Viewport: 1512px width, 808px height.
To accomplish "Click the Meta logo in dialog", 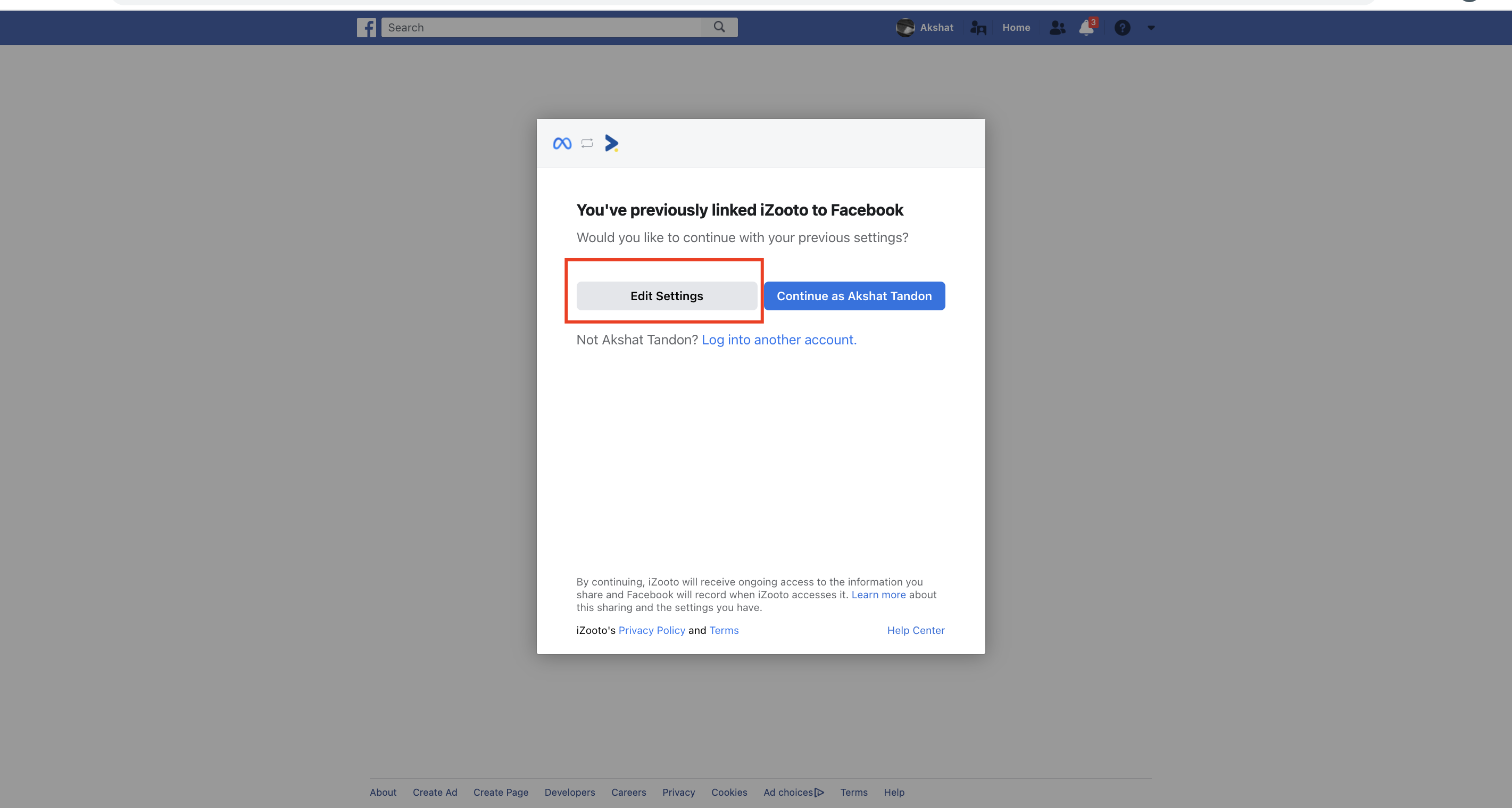I will point(562,143).
